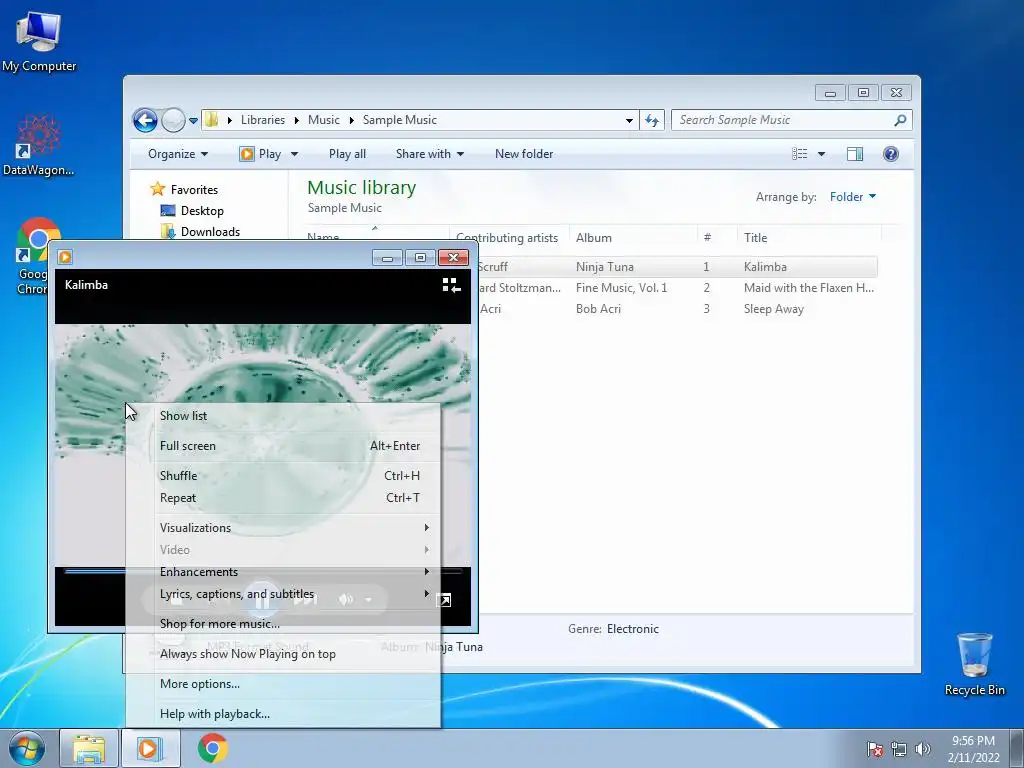Toggle the Explorer preview pane icon
Image resolution: width=1024 pixels, height=768 pixels.
[x=855, y=154]
